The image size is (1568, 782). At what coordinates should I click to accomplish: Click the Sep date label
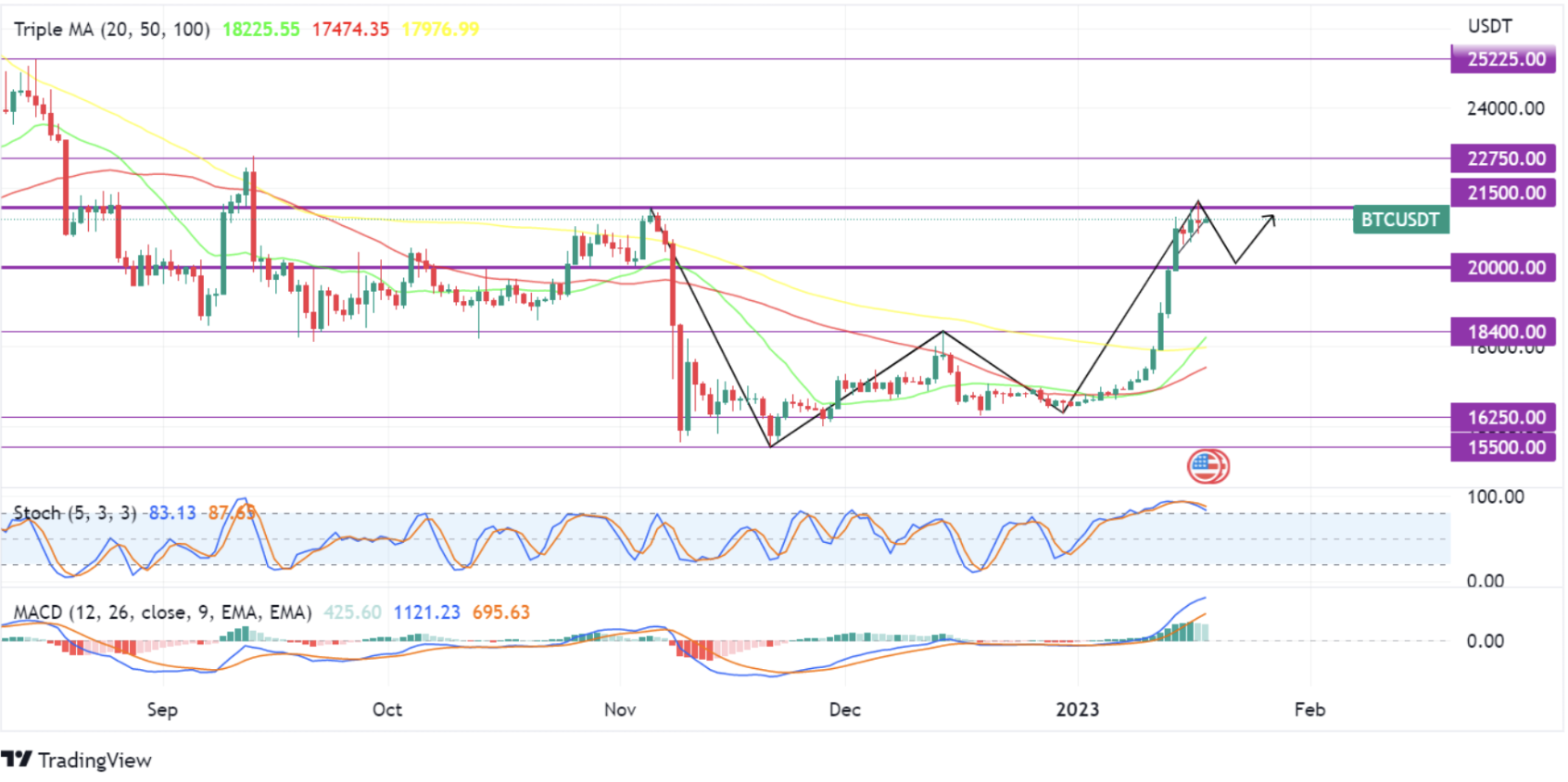(162, 710)
